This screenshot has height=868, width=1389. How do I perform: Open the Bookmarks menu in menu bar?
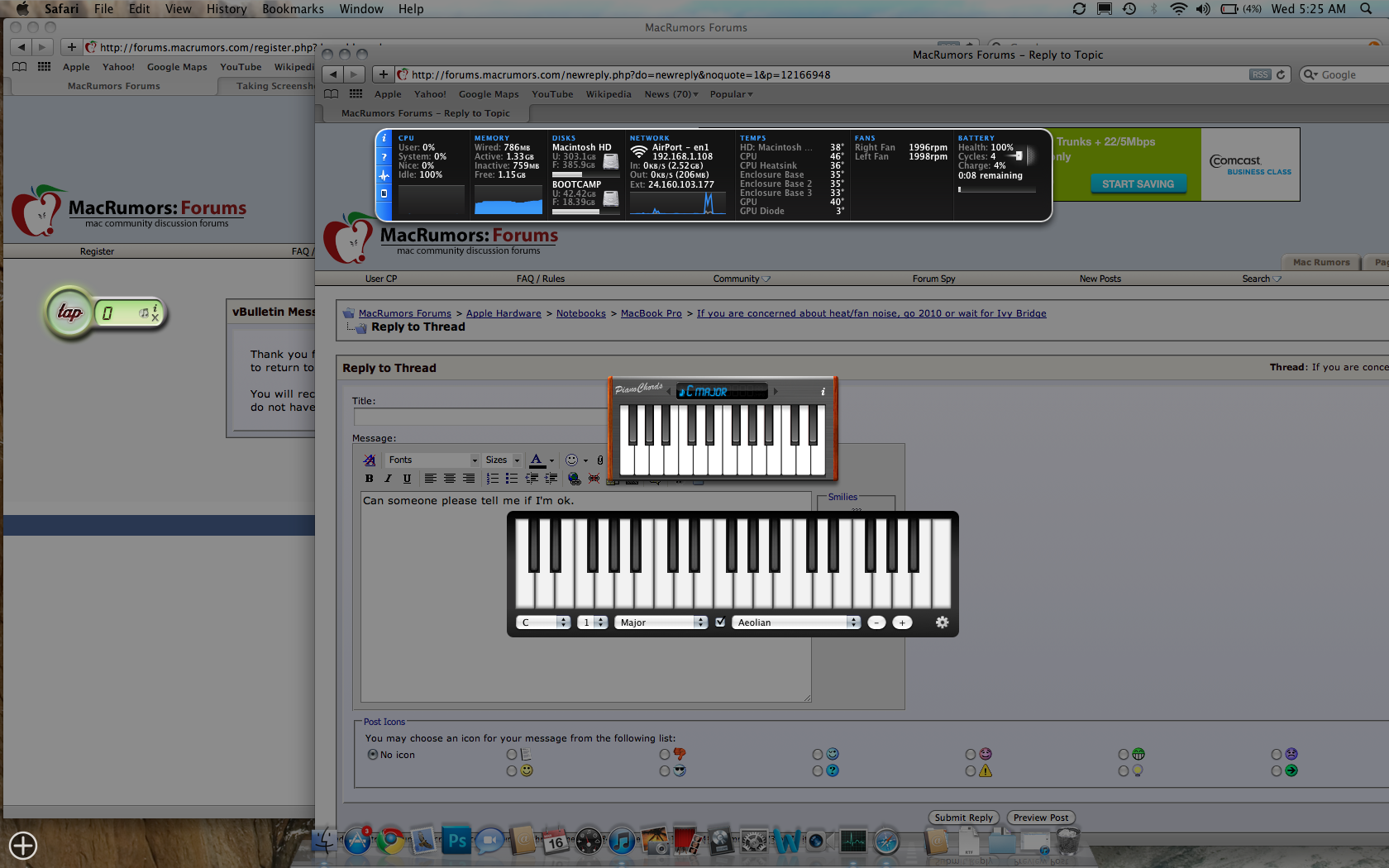pos(293,9)
